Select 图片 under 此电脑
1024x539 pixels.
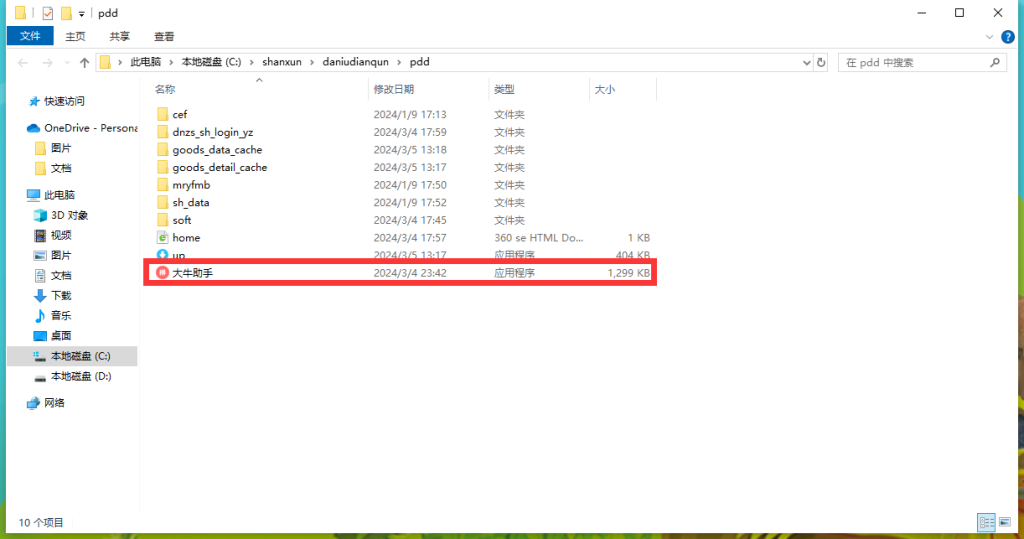[x=61, y=255]
